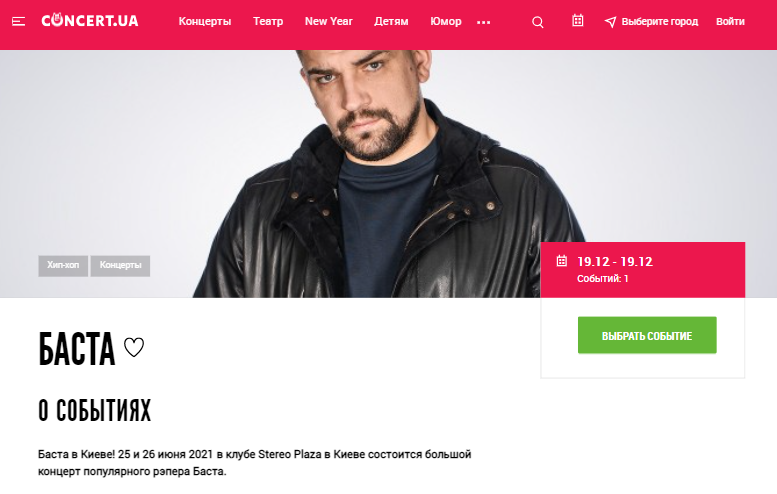Viewport: 777px width, 494px height.
Task: Select the New Year menu item
Action: [328, 22]
